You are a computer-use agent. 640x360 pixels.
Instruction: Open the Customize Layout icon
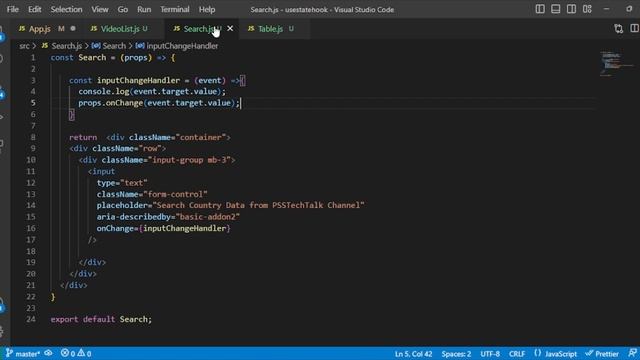(x=587, y=9)
